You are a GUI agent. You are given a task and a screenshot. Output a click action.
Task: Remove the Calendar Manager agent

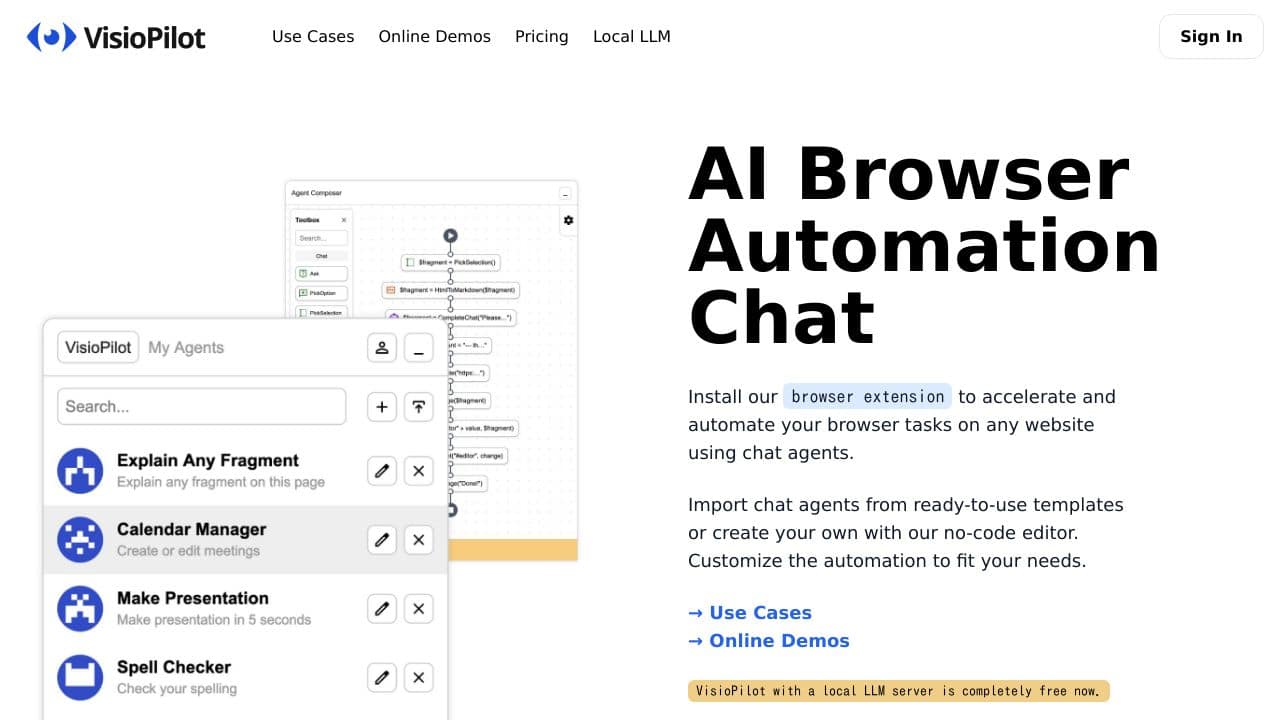click(x=418, y=540)
